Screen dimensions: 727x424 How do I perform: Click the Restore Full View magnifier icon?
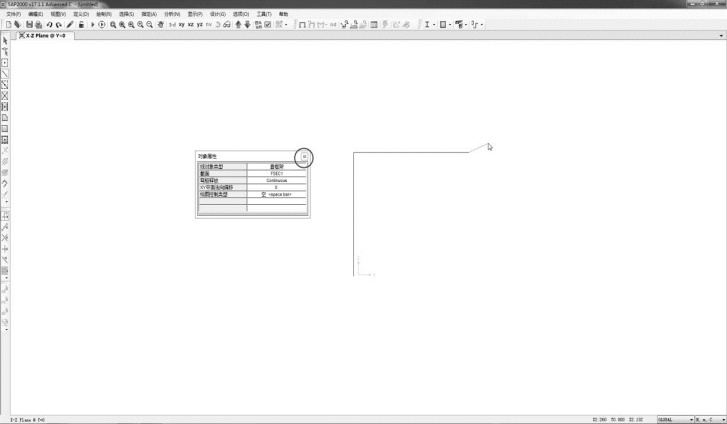[x=122, y=25]
